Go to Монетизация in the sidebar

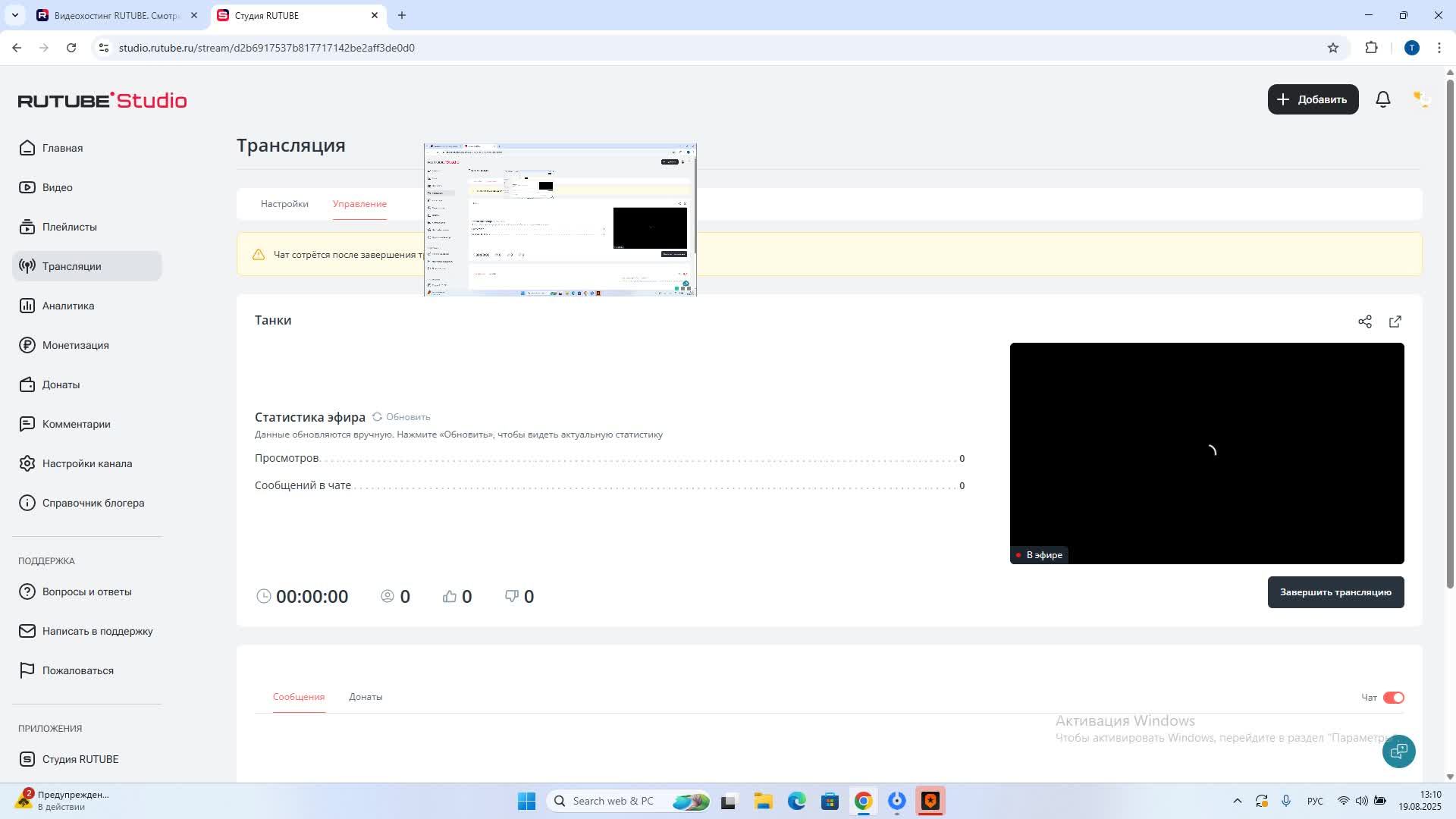(x=75, y=345)
